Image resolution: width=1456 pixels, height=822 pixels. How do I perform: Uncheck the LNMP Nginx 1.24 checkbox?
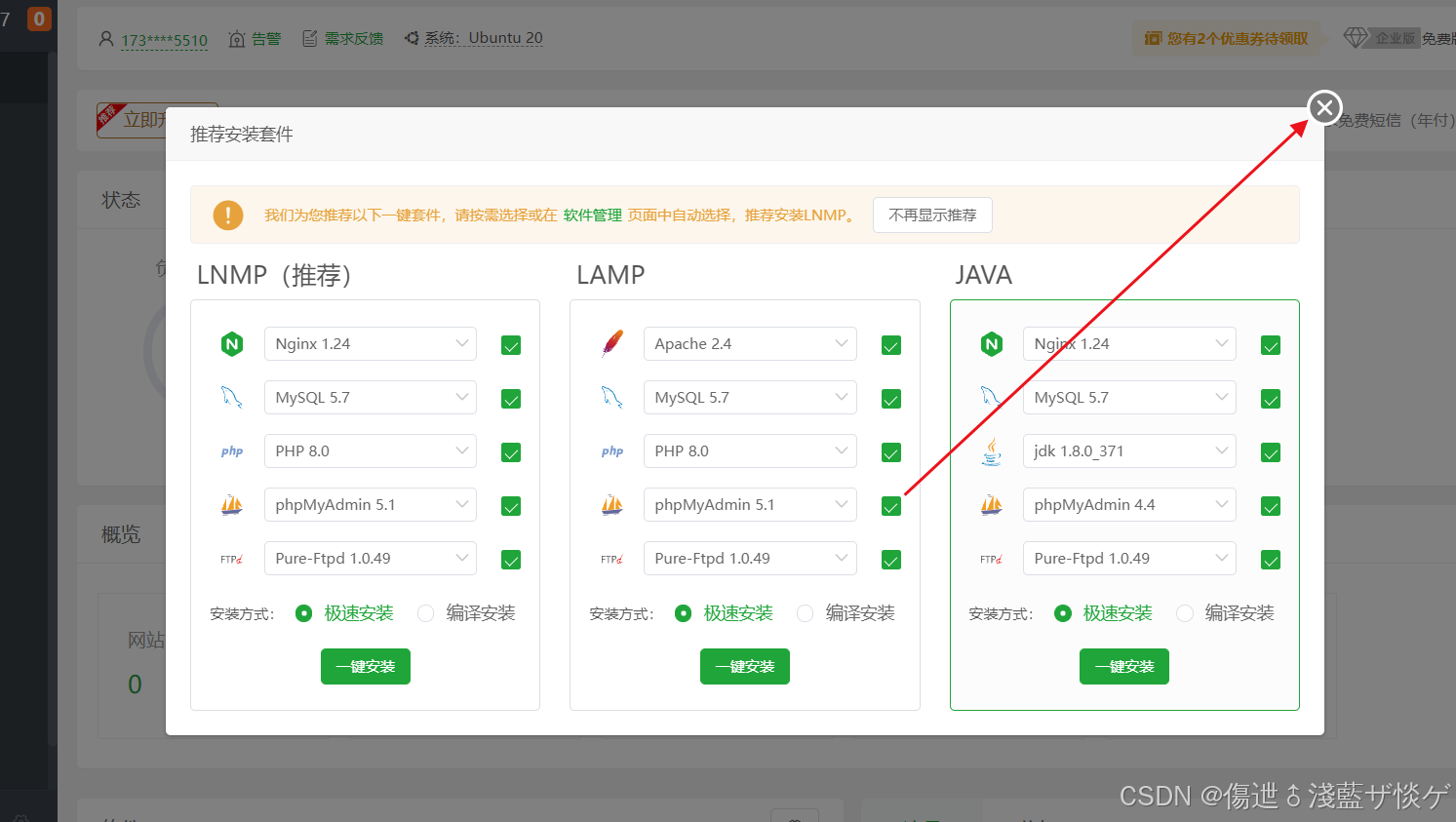point(511,345)
